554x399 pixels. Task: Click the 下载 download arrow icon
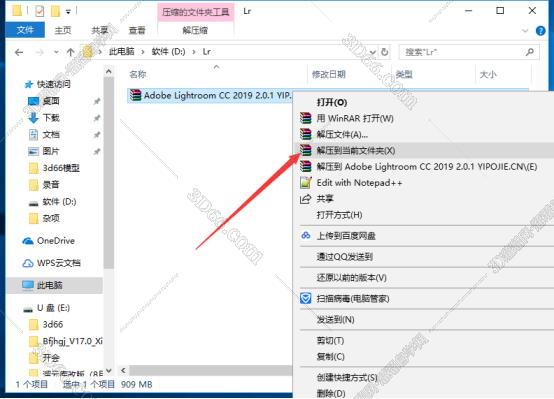33,118
